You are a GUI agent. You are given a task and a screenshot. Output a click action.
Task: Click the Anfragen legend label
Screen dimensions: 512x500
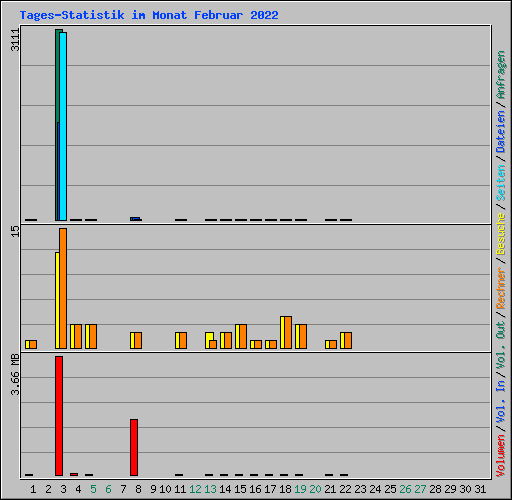click(x=501, y=74)
